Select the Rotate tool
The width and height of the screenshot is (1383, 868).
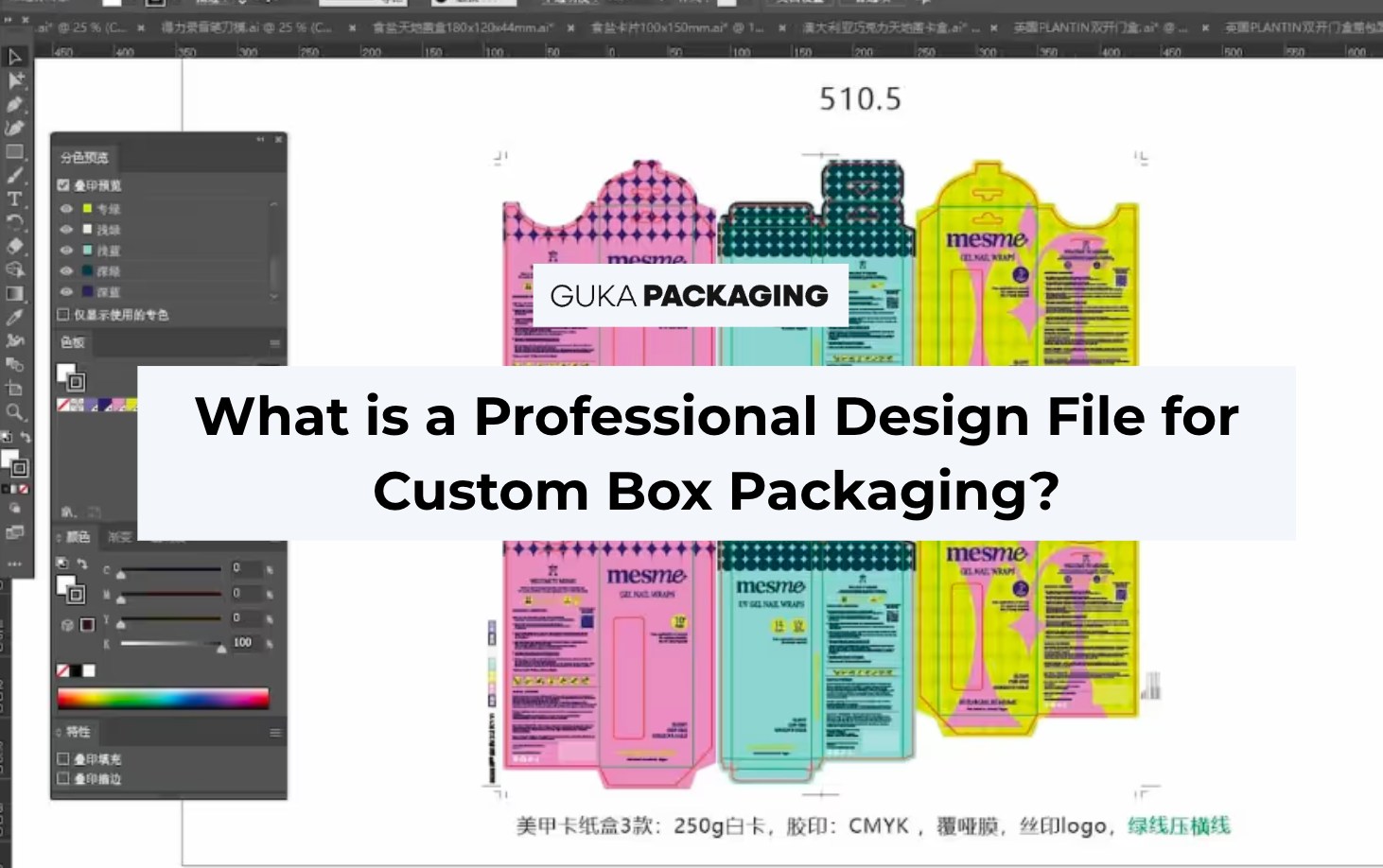tap(15, 222)
